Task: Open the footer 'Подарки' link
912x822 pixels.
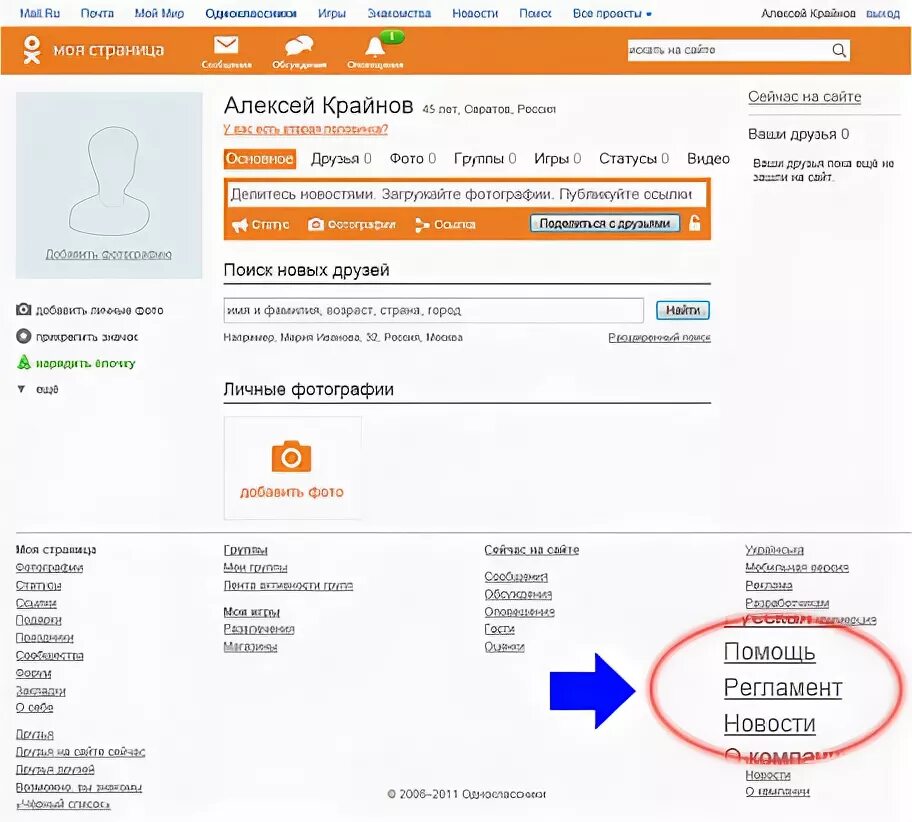Action: (x=38, y=620)
